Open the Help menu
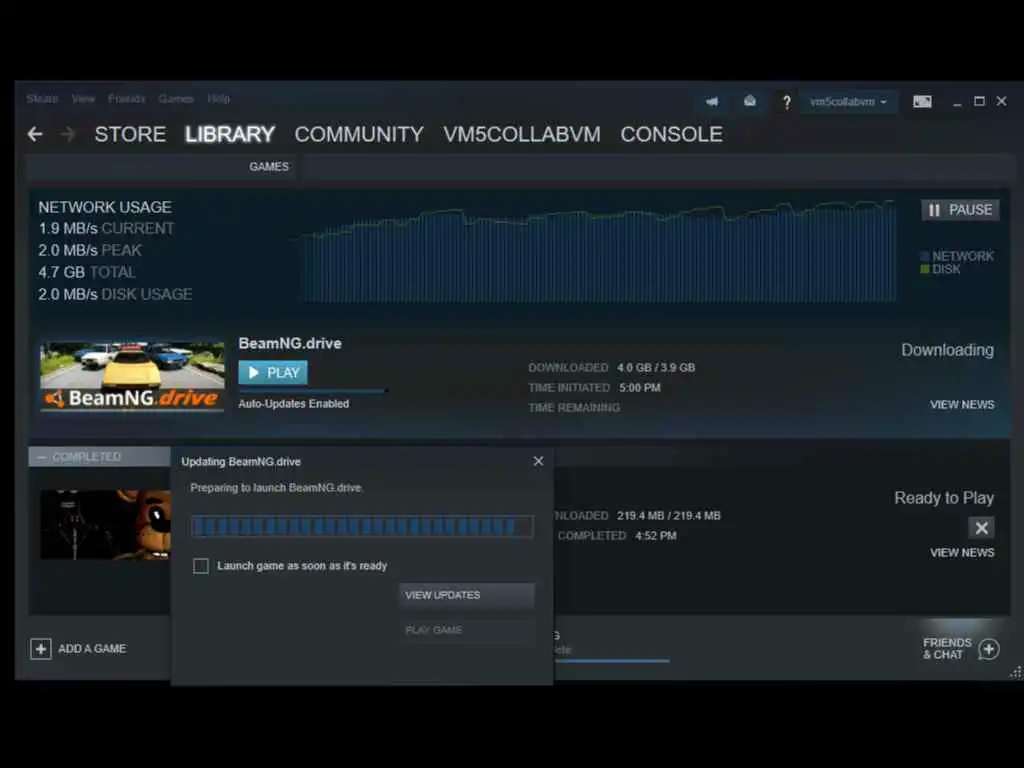The image size is (1024, 768). (219, 99)
